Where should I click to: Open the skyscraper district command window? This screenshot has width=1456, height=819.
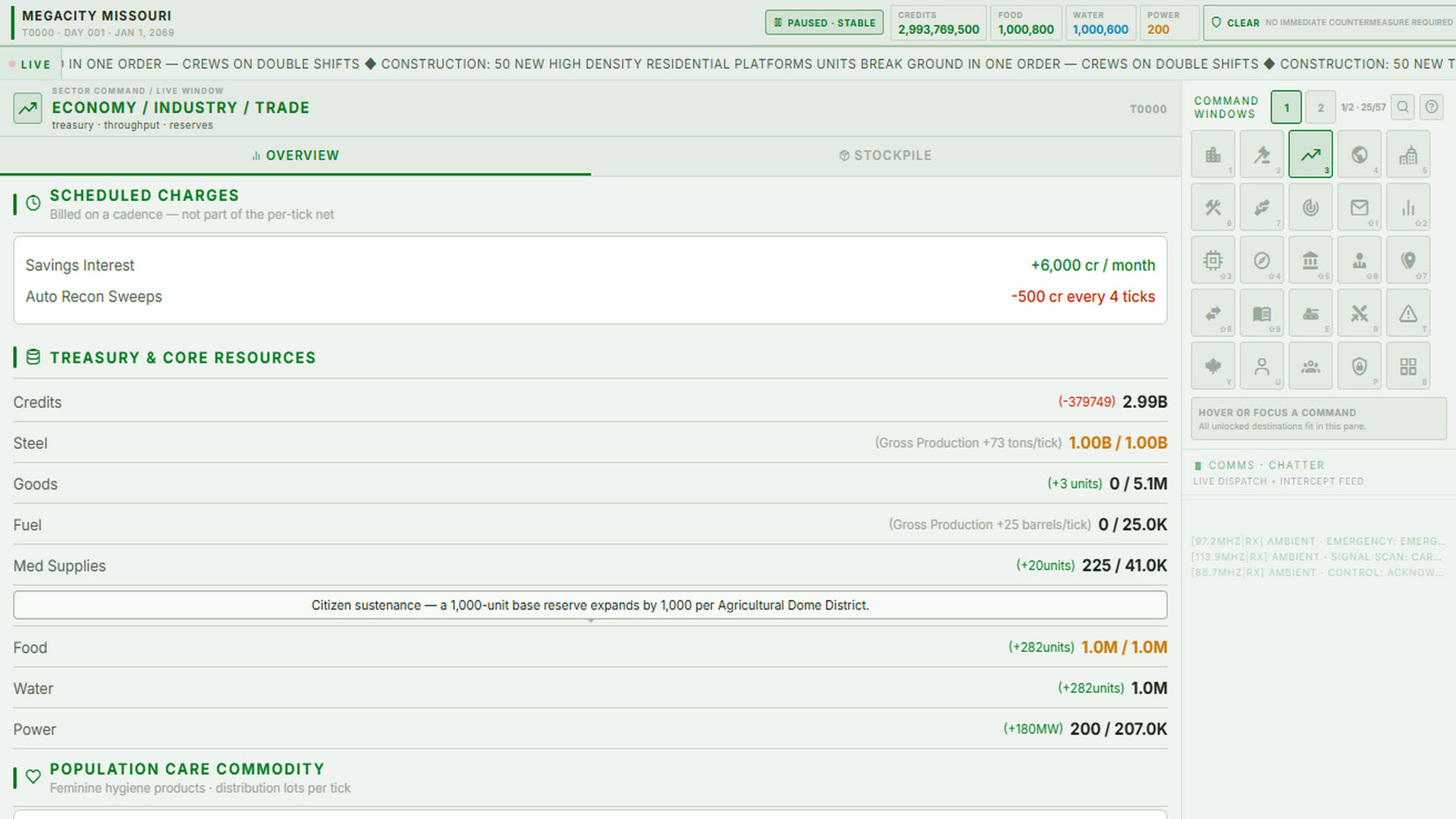[1408, 154]
